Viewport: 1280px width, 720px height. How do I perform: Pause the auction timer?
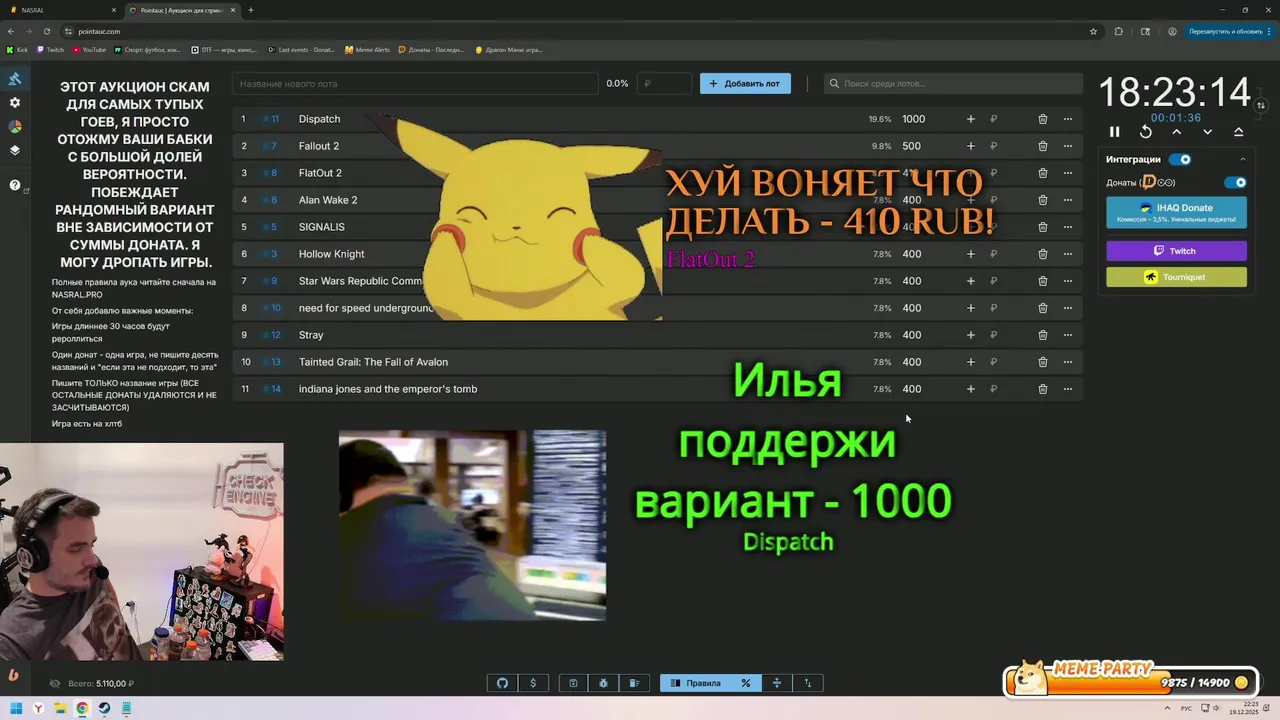(1115, 132)
